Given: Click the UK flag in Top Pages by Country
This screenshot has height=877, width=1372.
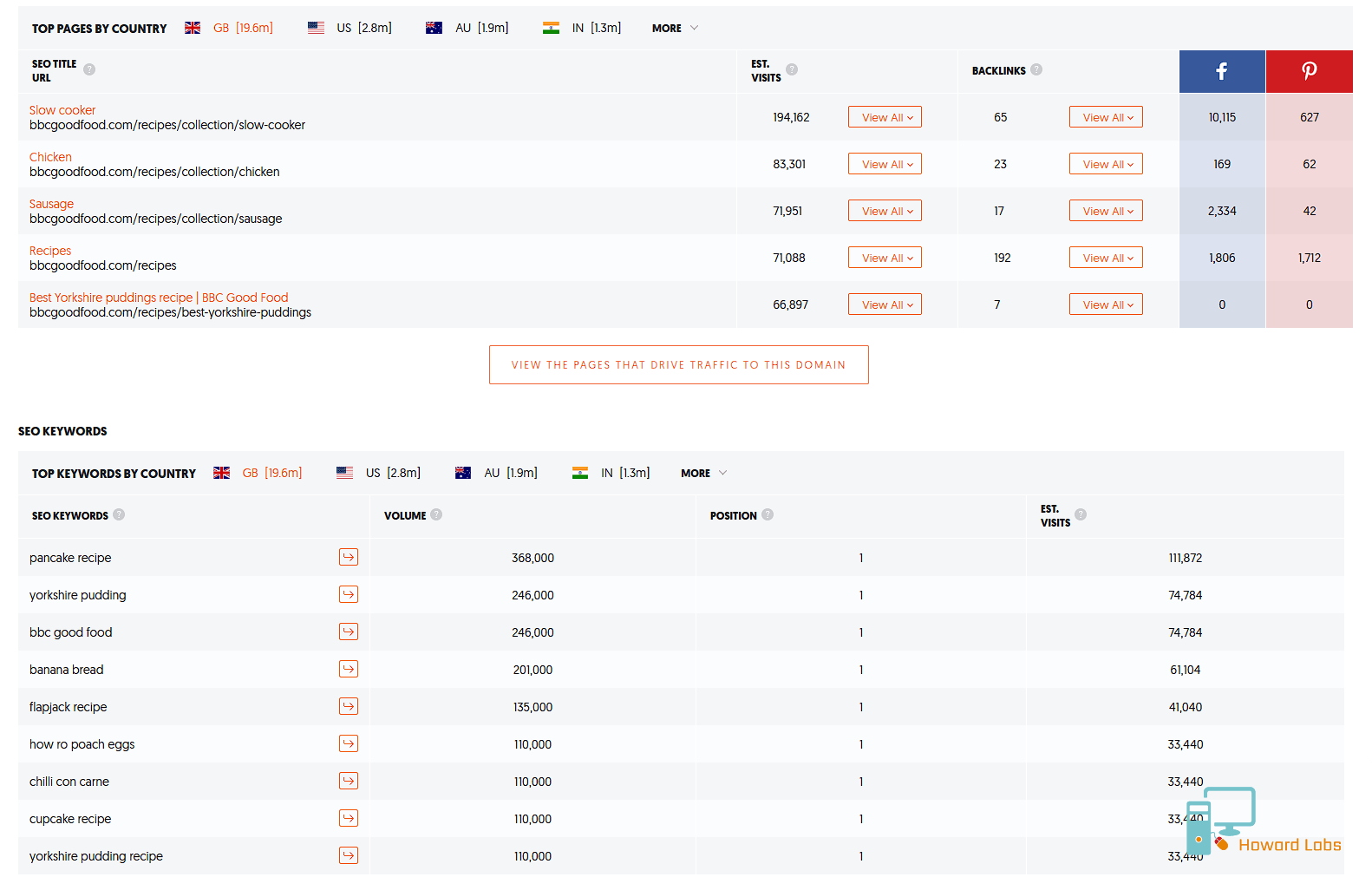Looking at the screenshot, I should [x=193, y=28].
